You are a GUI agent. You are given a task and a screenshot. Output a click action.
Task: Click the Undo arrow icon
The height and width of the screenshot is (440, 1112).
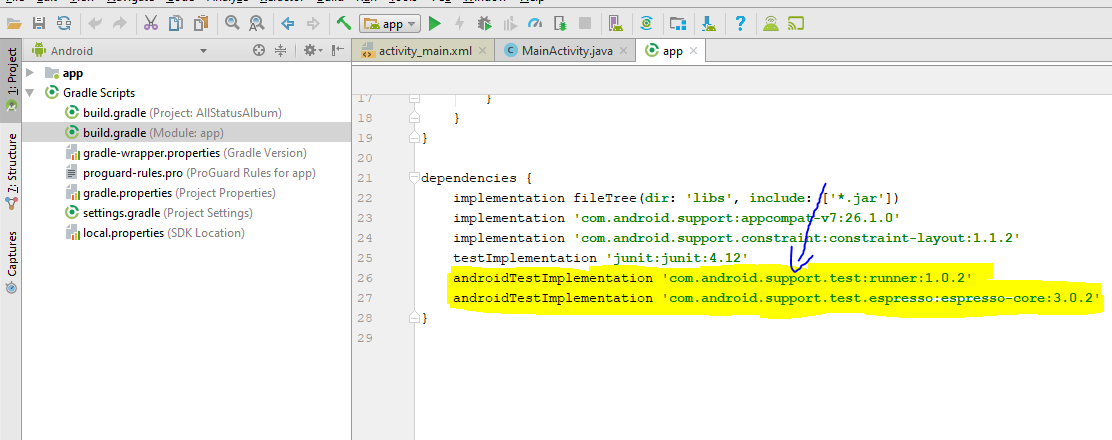(95, 23)
